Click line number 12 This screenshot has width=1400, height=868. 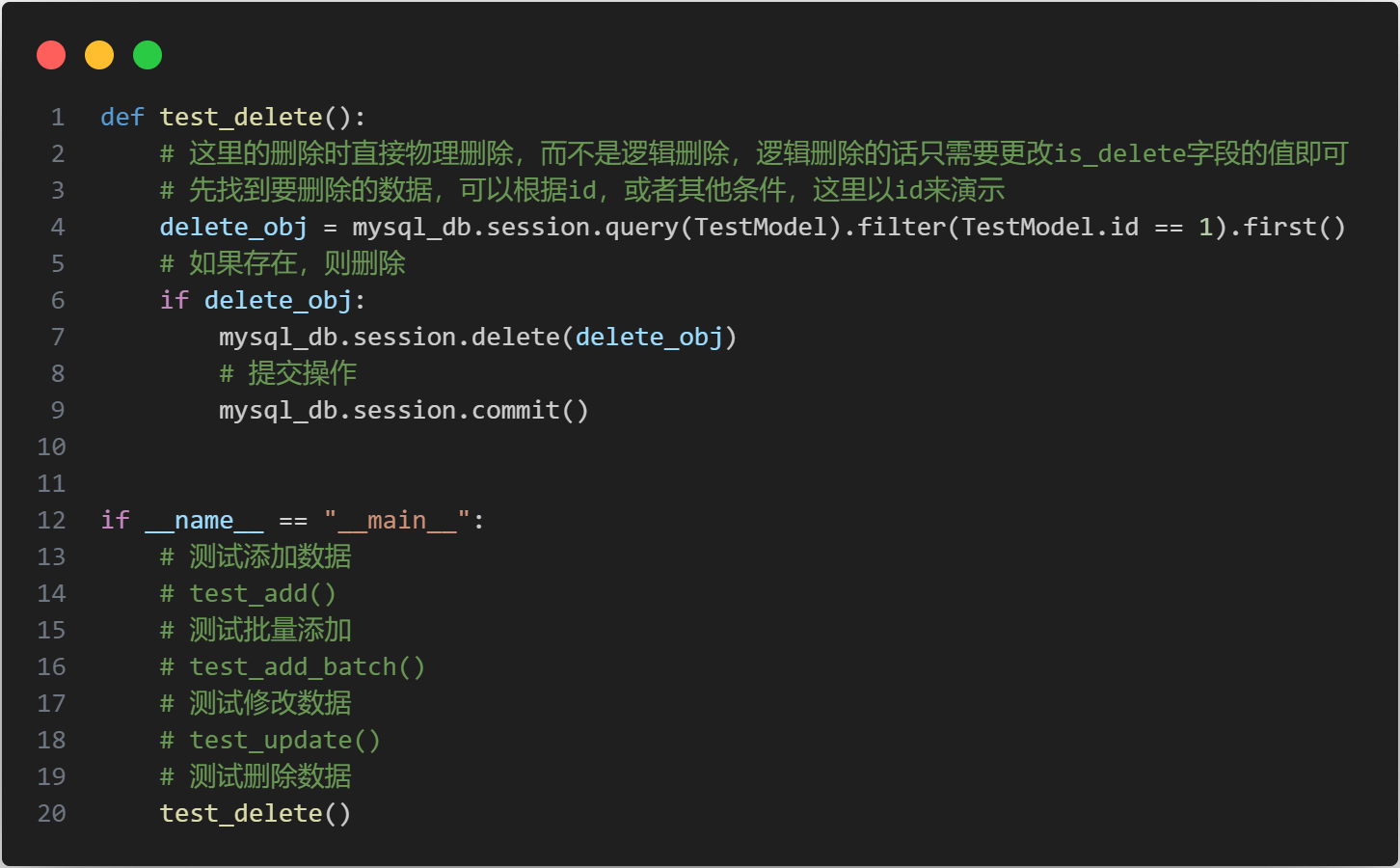pyautogui.click(x=52, y=521)
